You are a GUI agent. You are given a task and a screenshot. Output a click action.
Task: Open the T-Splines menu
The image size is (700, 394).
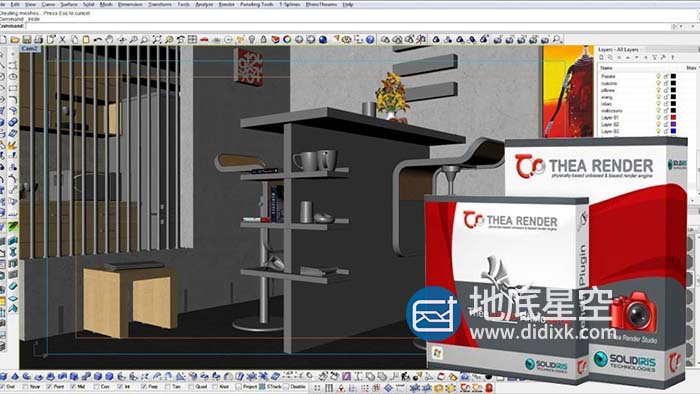coord(290,4)
